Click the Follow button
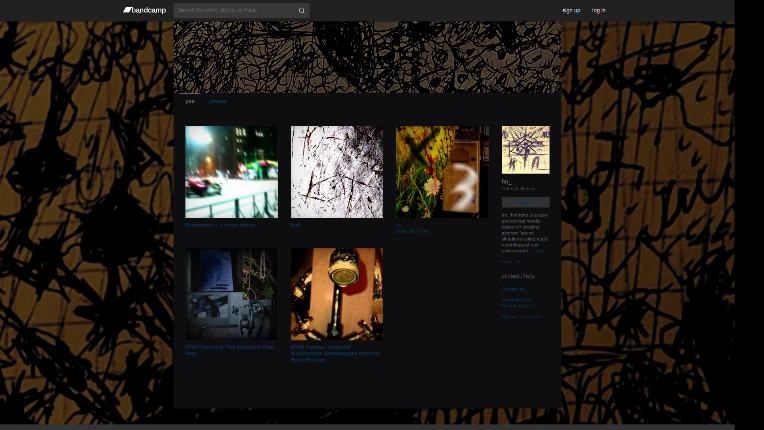This screenshot has height=430, width=764. click(526, 202)
